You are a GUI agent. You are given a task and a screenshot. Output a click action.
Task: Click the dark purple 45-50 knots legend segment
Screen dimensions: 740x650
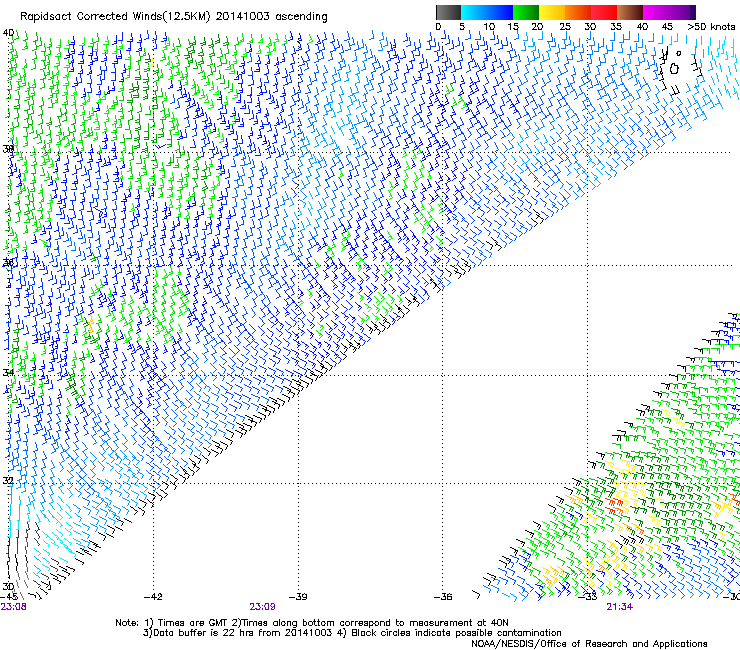682,12
